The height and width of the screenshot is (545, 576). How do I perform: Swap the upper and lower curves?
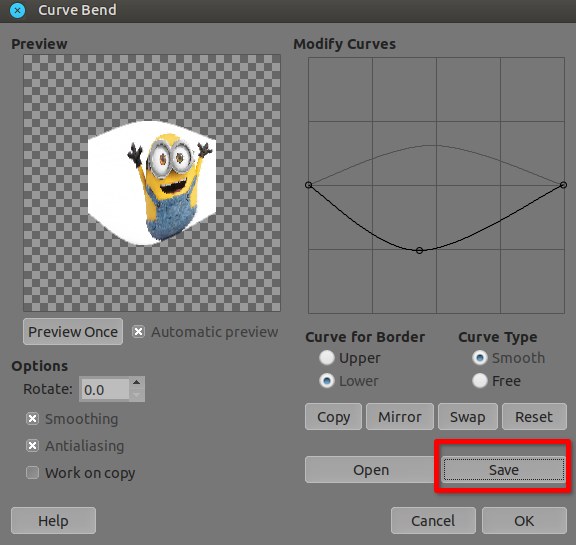(468, 417)
